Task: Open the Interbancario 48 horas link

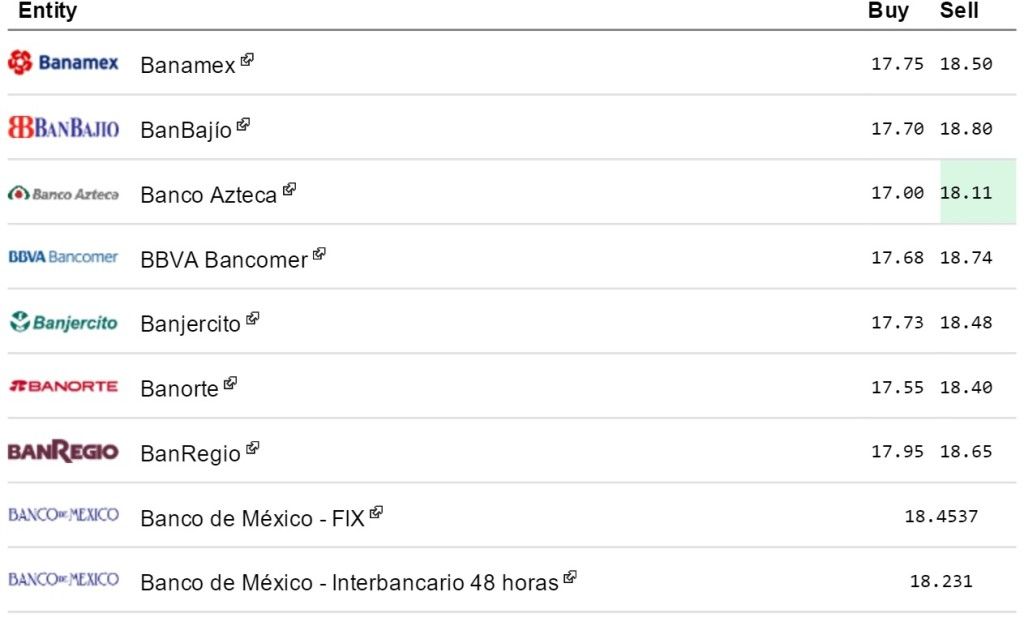Action: (x=350, y=580)
